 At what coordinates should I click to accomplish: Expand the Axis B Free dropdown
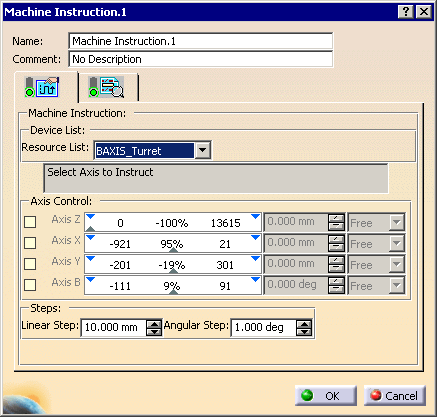[397, 285]
